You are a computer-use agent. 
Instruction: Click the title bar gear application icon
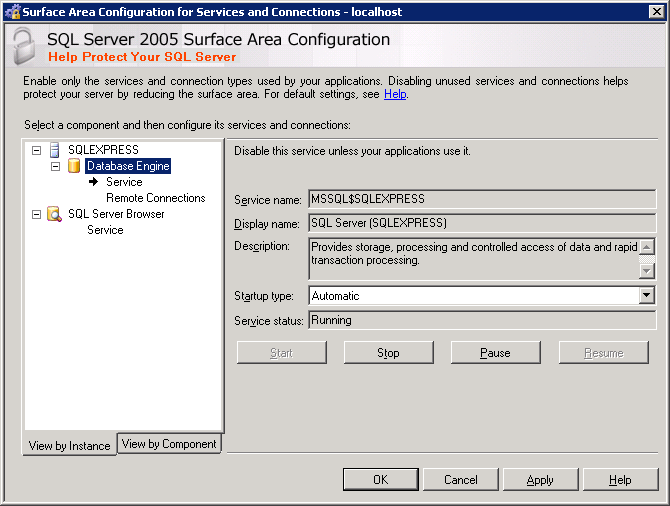click(x=12, y=12)
